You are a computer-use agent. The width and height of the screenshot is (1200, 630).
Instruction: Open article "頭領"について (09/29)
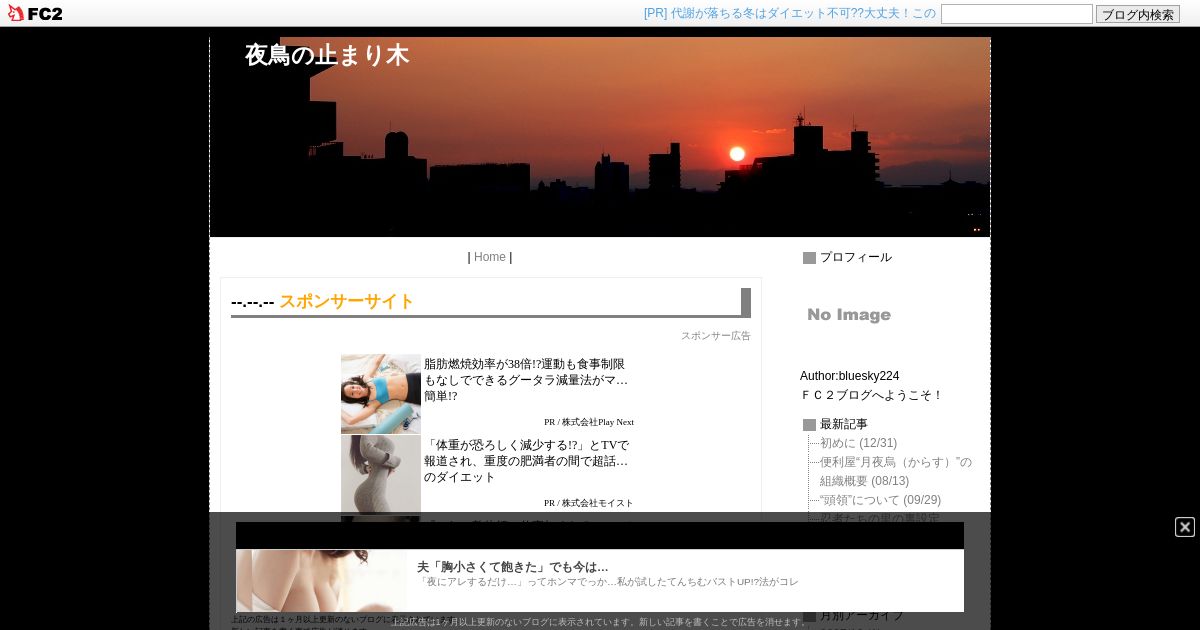(880, 500)
